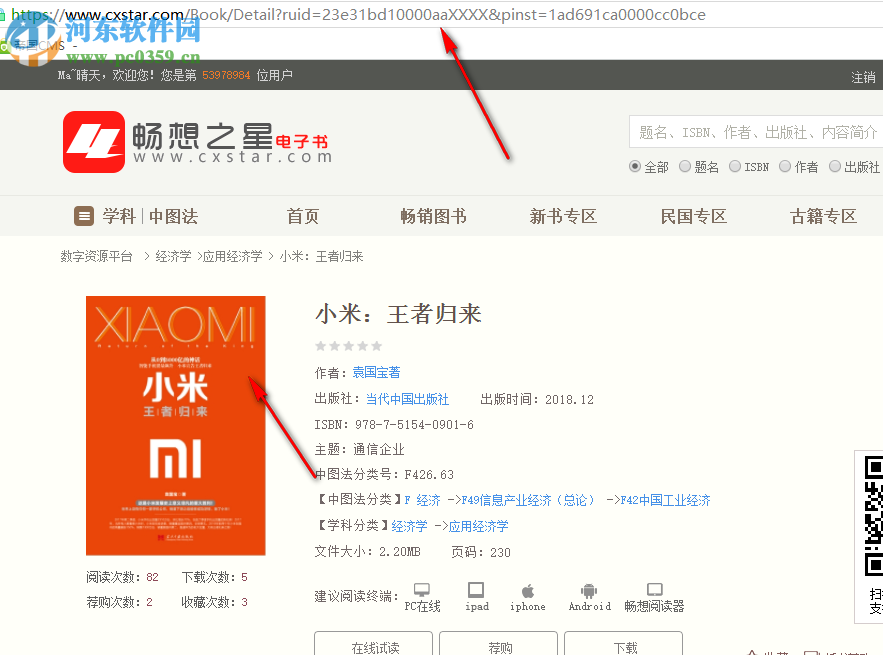Click the 注销 logout link
The width and height of the screenshot is (883, 655).
tap(863, 77)
